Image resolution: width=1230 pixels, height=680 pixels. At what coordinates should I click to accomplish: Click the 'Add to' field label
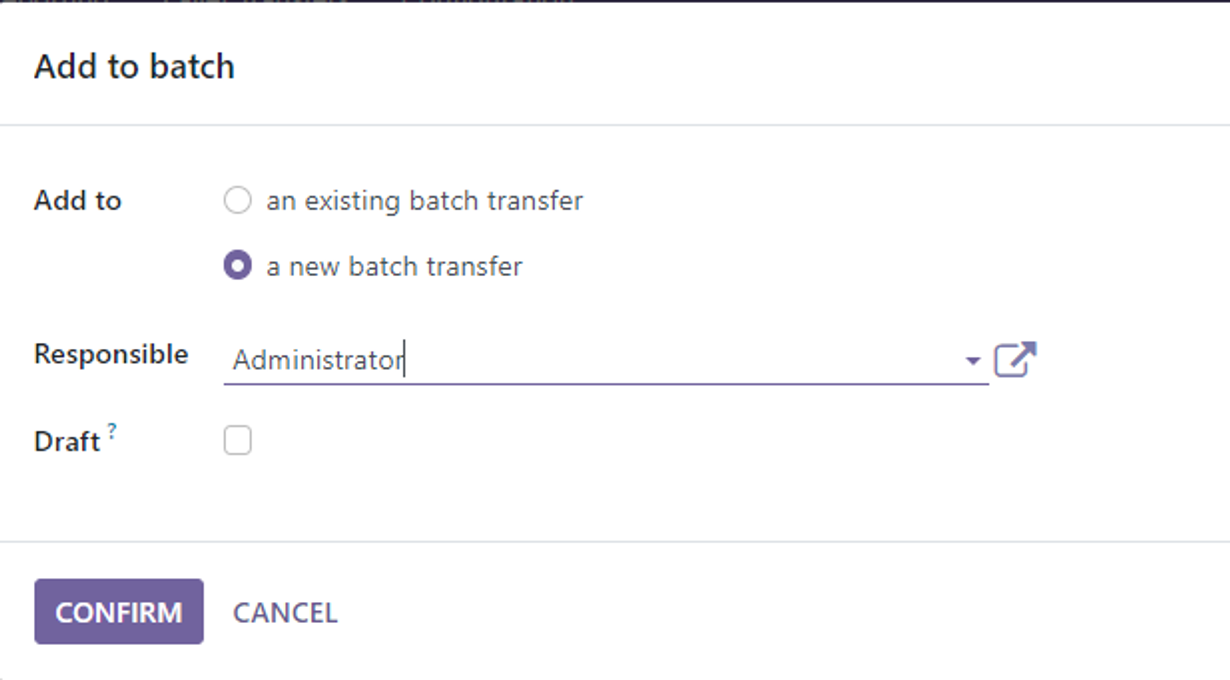[x=78, y=201]
